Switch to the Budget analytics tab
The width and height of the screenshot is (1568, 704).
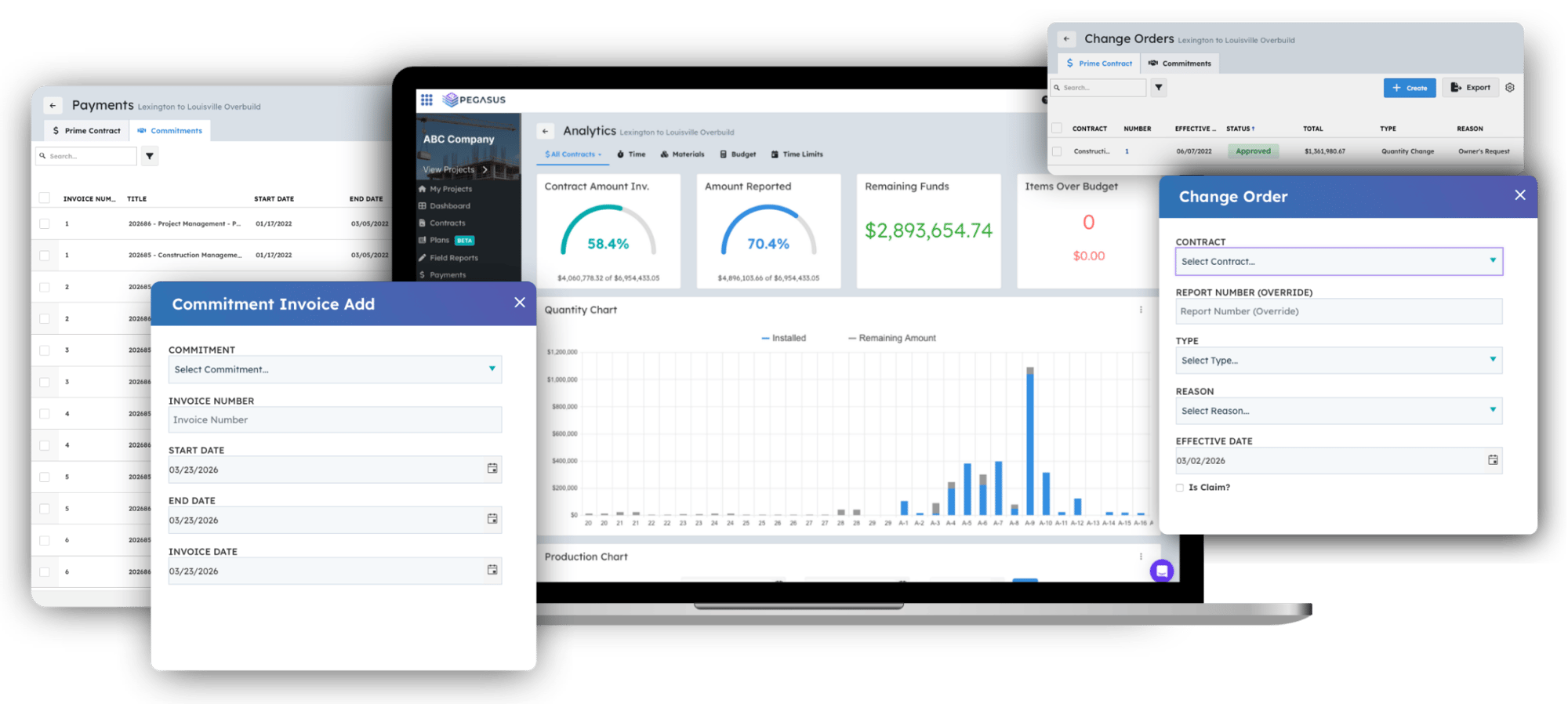point(738,154)
